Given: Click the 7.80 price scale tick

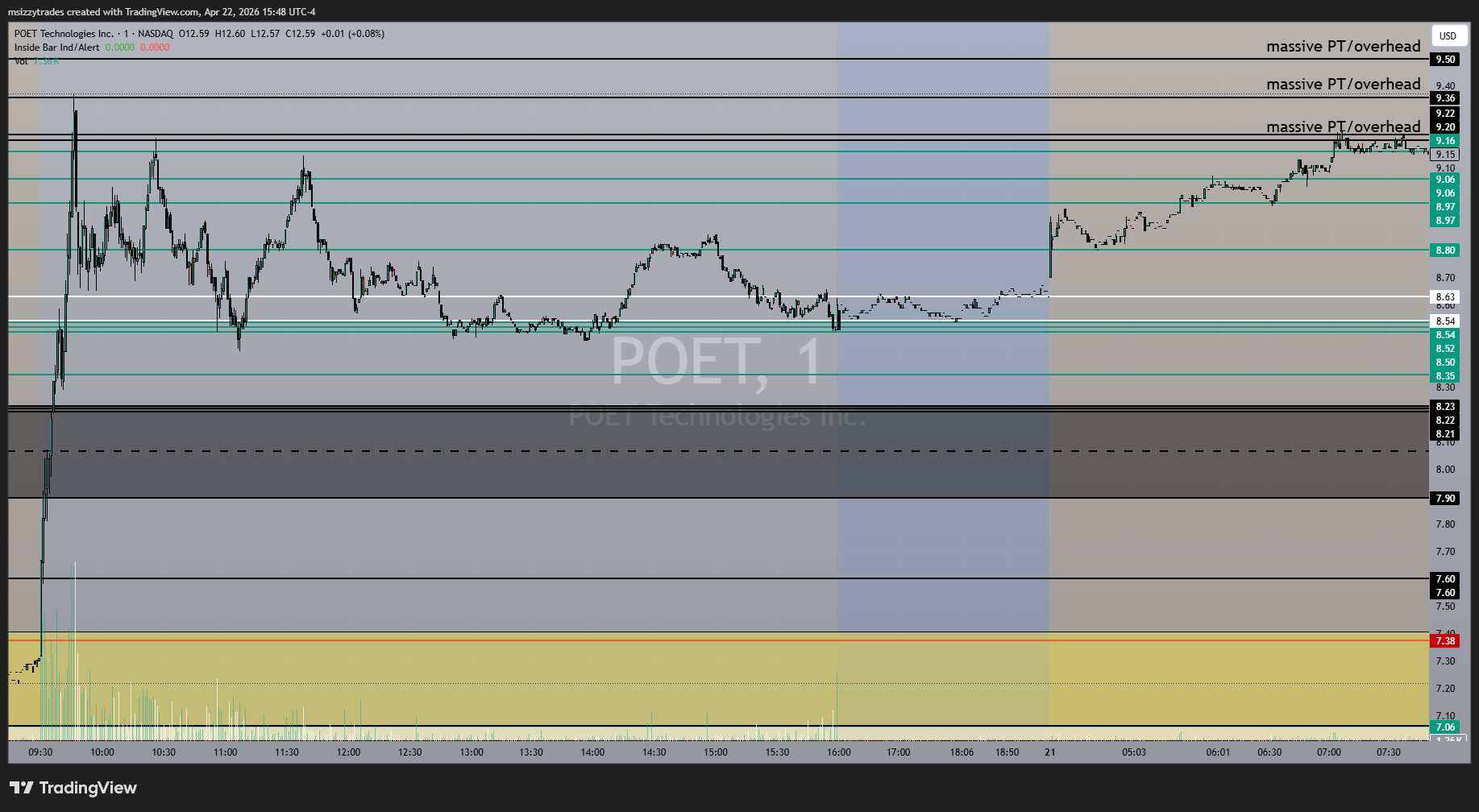Looking at the screenshot, I should coord(1446,524).
